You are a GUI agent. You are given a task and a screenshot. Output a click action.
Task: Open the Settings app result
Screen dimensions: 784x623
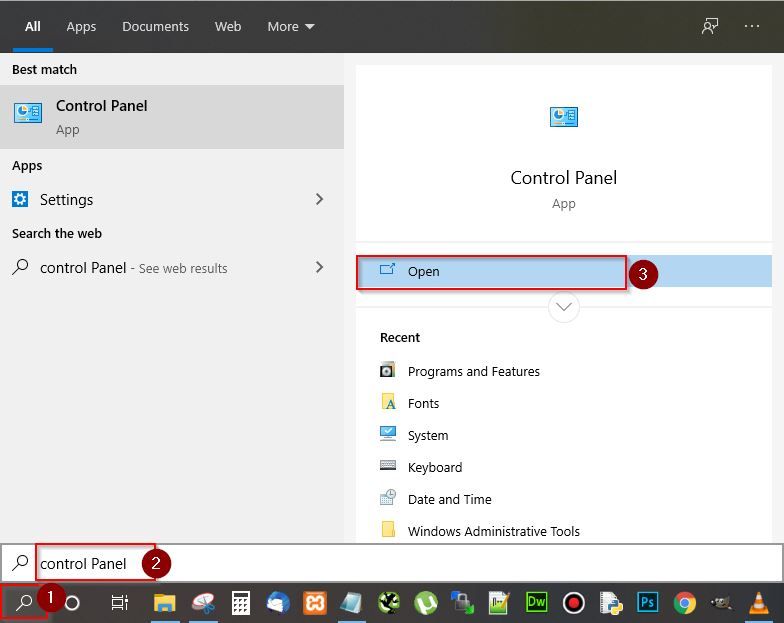172,200
